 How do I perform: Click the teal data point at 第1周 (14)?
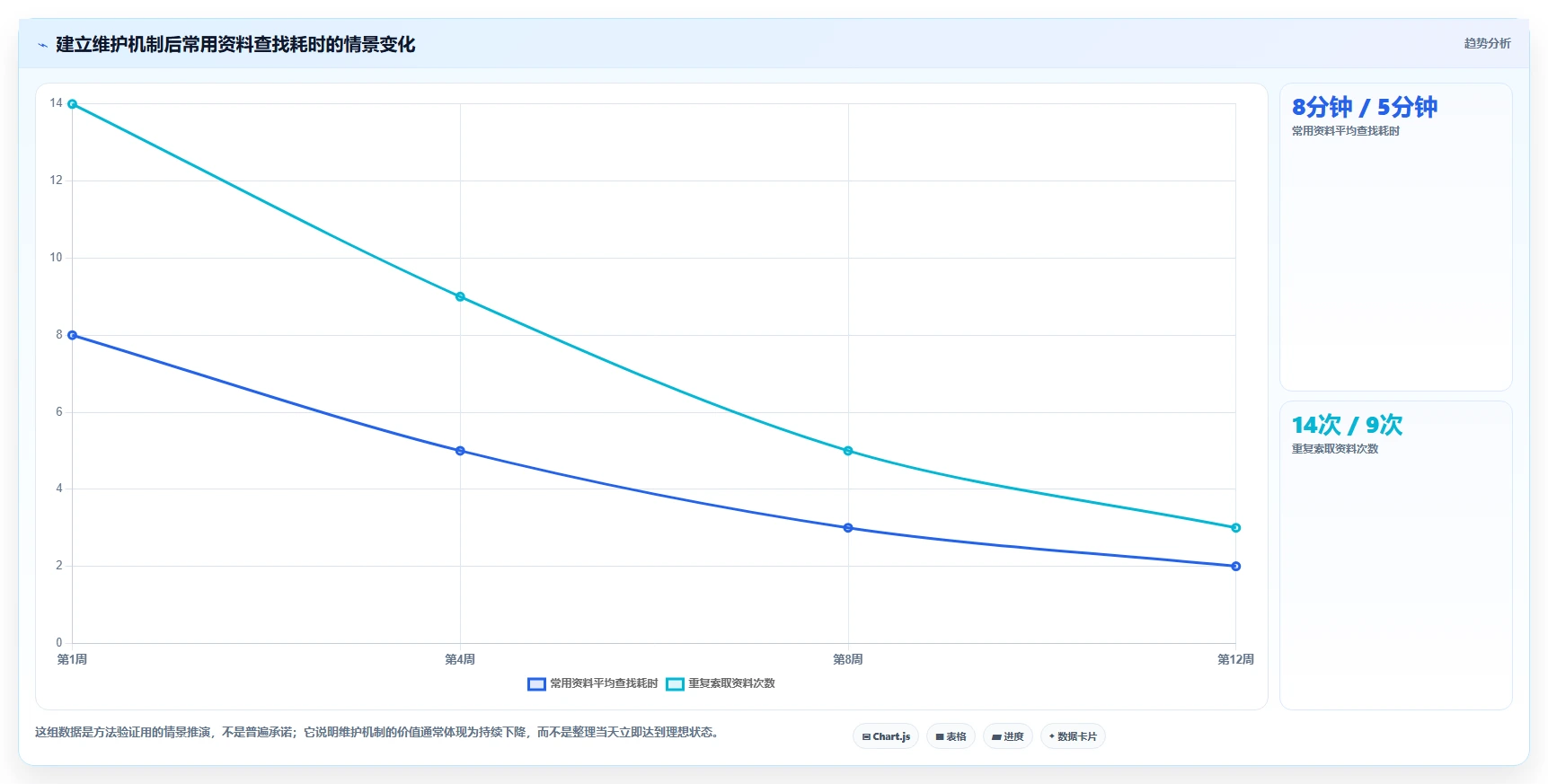click(73, 104)
